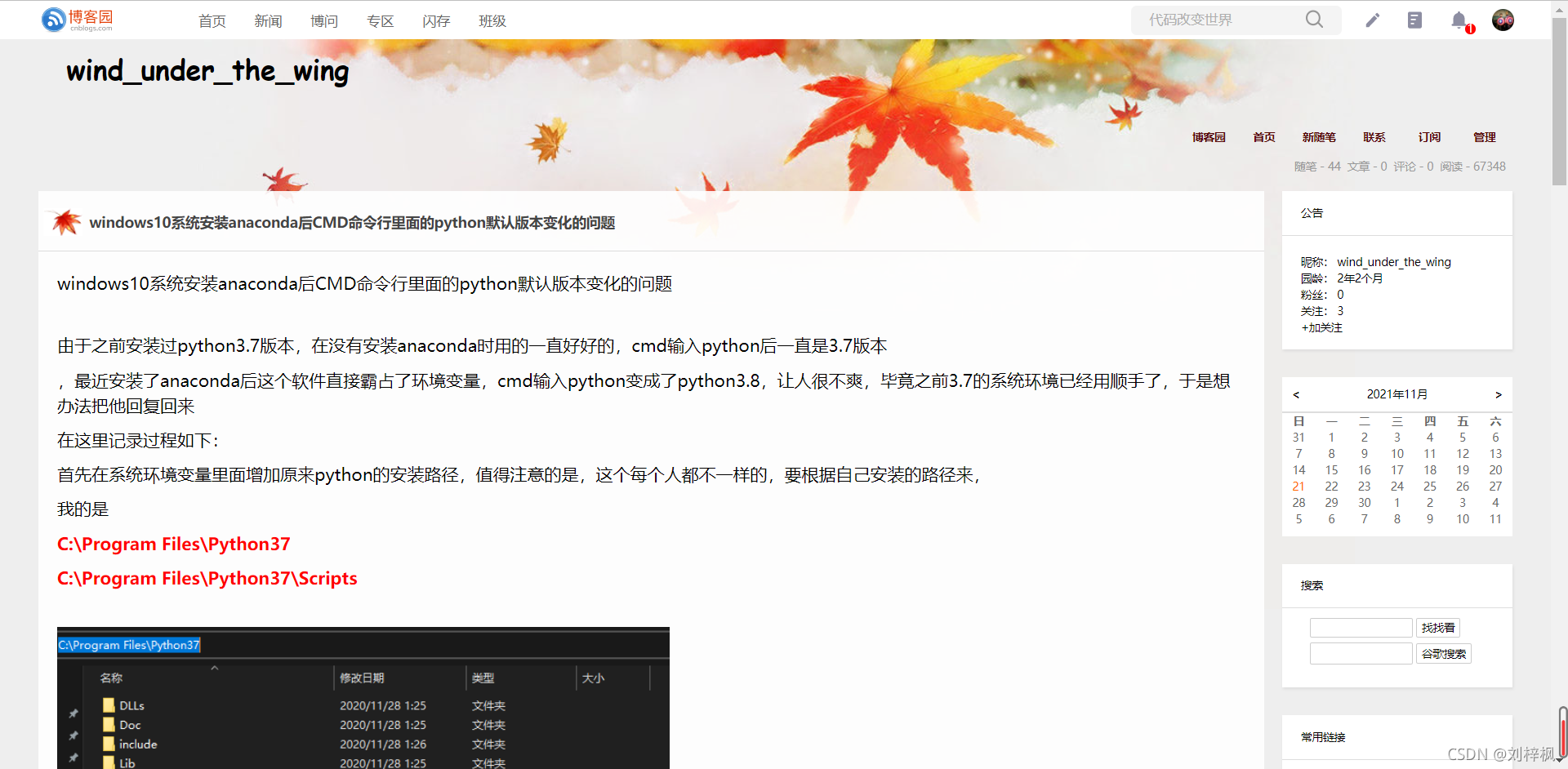Image resolution: width=1568 pixels, height=769 pixels.
Task: Switch to the 博问 section
Action: click(324, 20)
